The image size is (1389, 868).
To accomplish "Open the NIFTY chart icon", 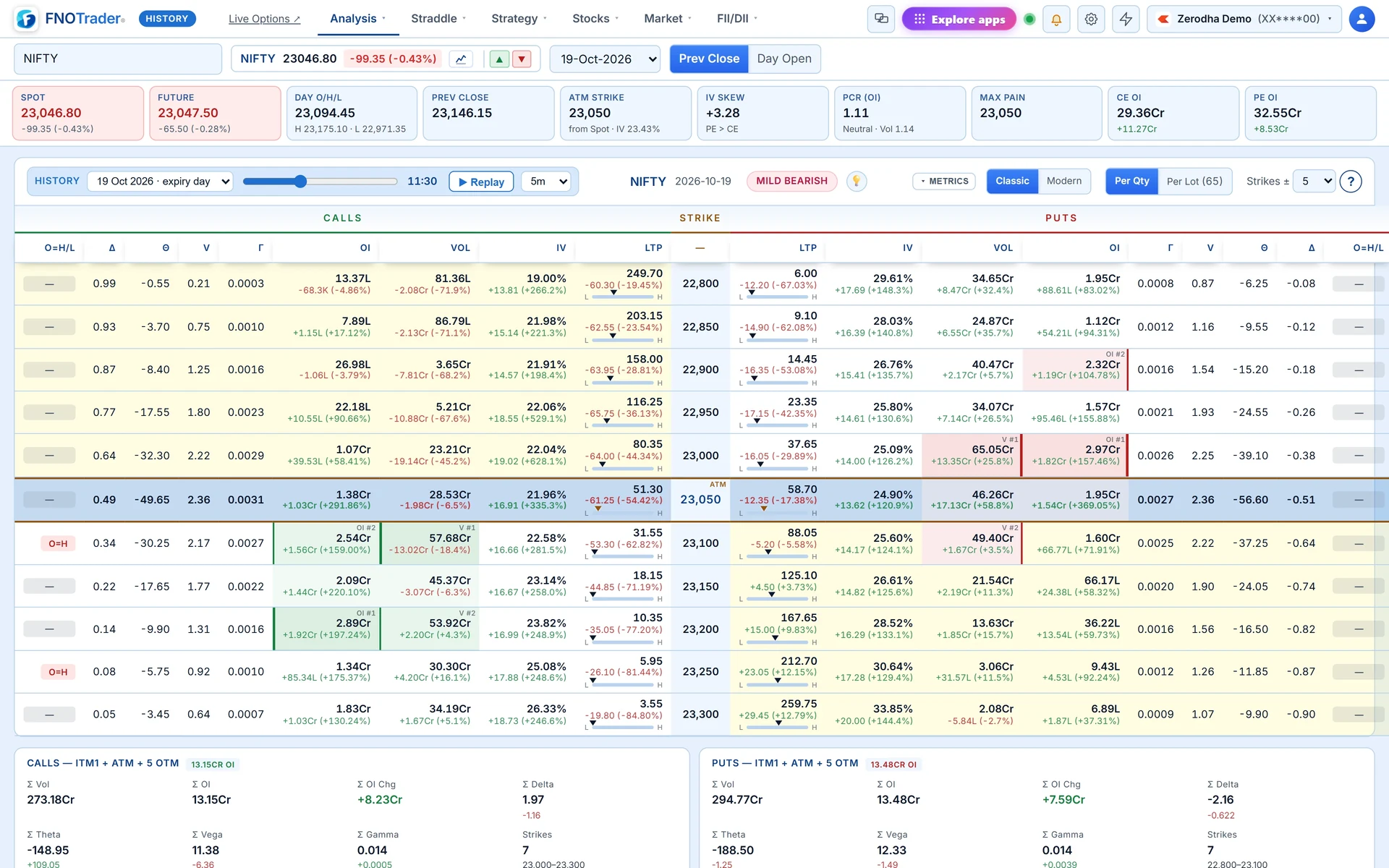I will click(x=461, y=59).
